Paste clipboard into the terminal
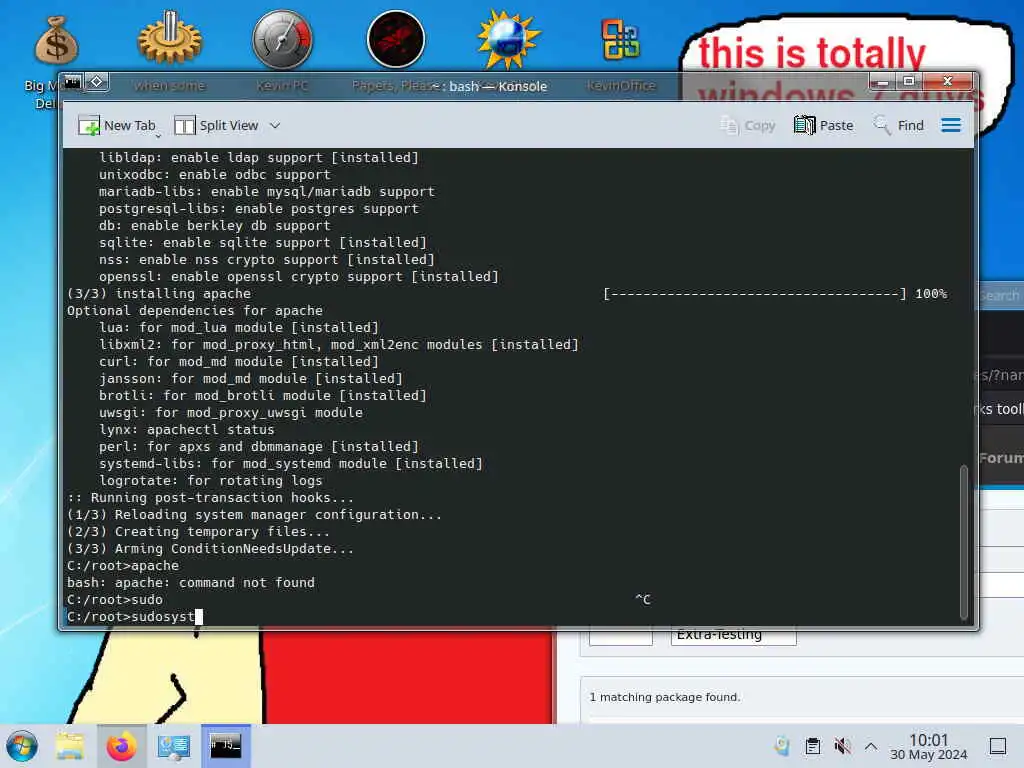This screenshot has width=1024, height=768. [x=824, y=125]
